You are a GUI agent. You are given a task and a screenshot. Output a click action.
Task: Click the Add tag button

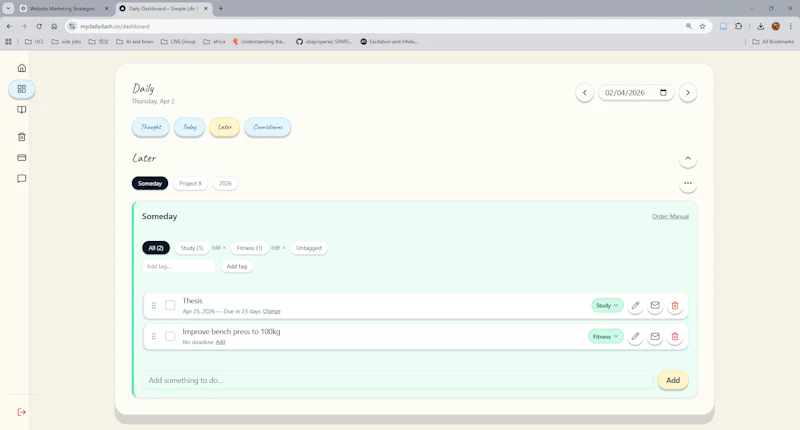(237, 266)
